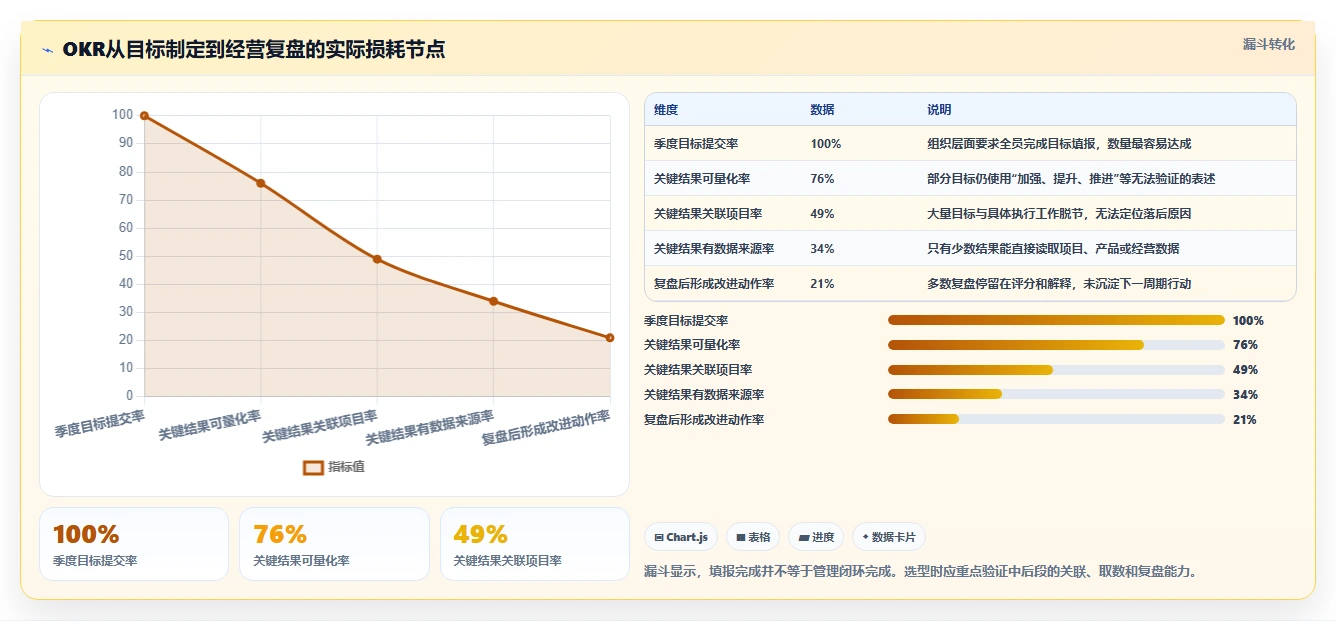
Task: Click the 100% progress bar for 季度目标提交率
Action: click(x=1056, y=320)
